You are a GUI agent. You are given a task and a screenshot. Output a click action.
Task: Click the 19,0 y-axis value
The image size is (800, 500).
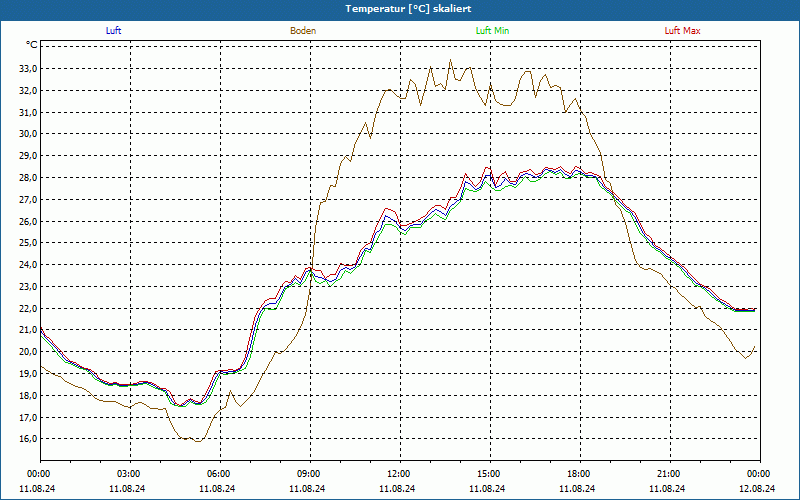click(x=27, y=373)
